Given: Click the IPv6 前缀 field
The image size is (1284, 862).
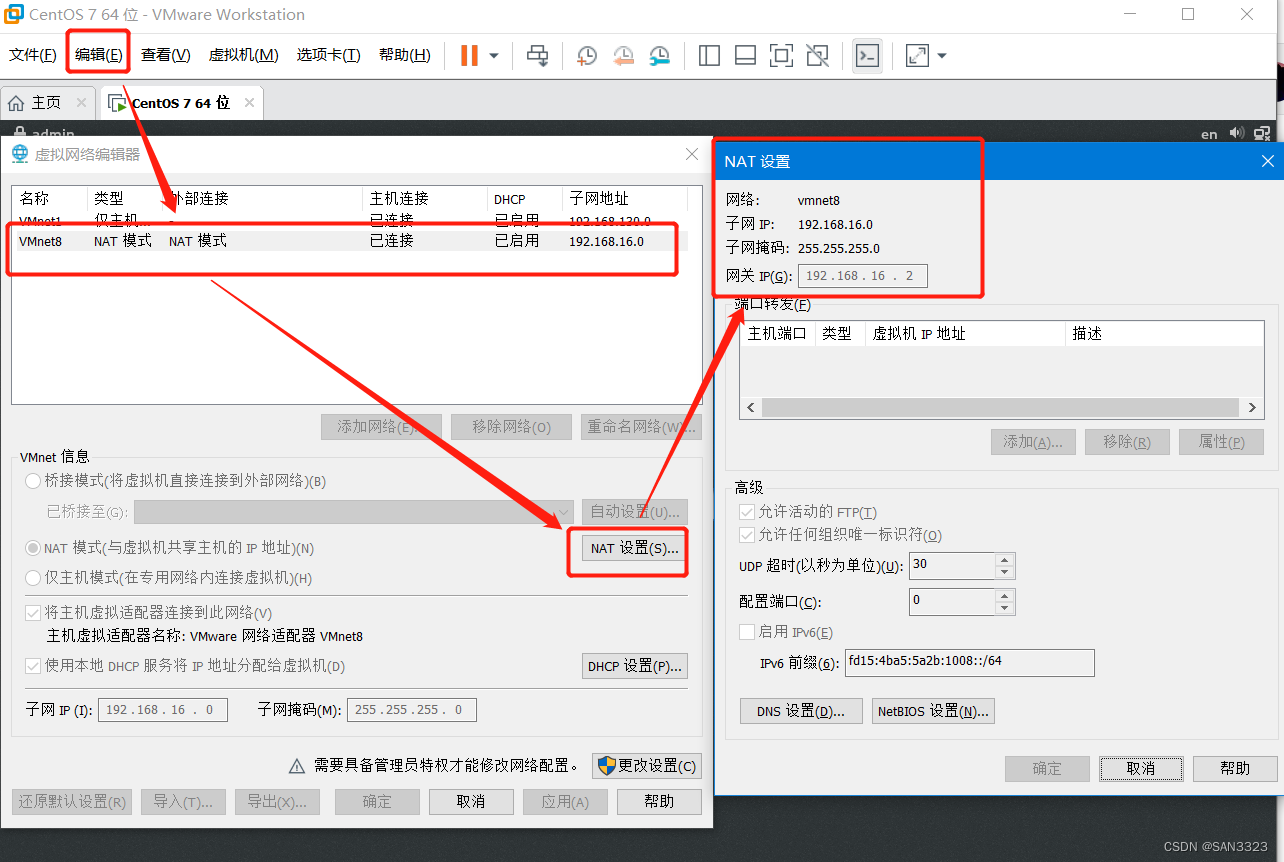Looking at the screenshot, I should [969, 662].
